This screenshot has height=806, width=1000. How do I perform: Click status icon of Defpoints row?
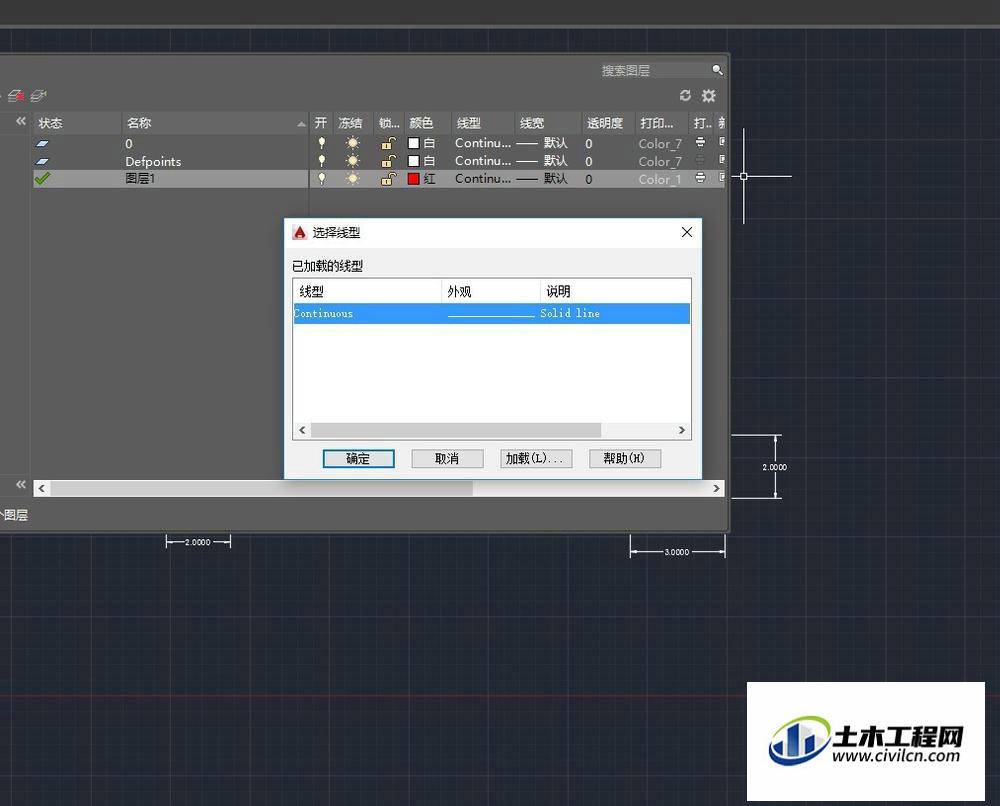click(x=42, y=161)
